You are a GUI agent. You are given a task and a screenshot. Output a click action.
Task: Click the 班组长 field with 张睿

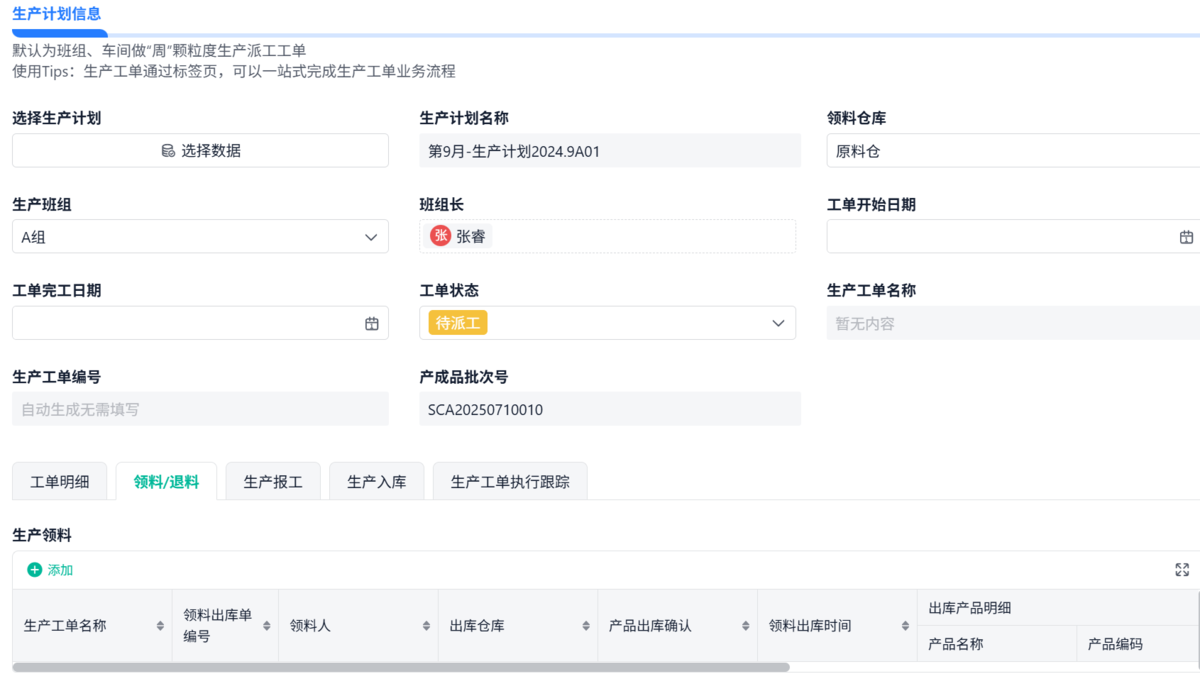click(607, 236)
